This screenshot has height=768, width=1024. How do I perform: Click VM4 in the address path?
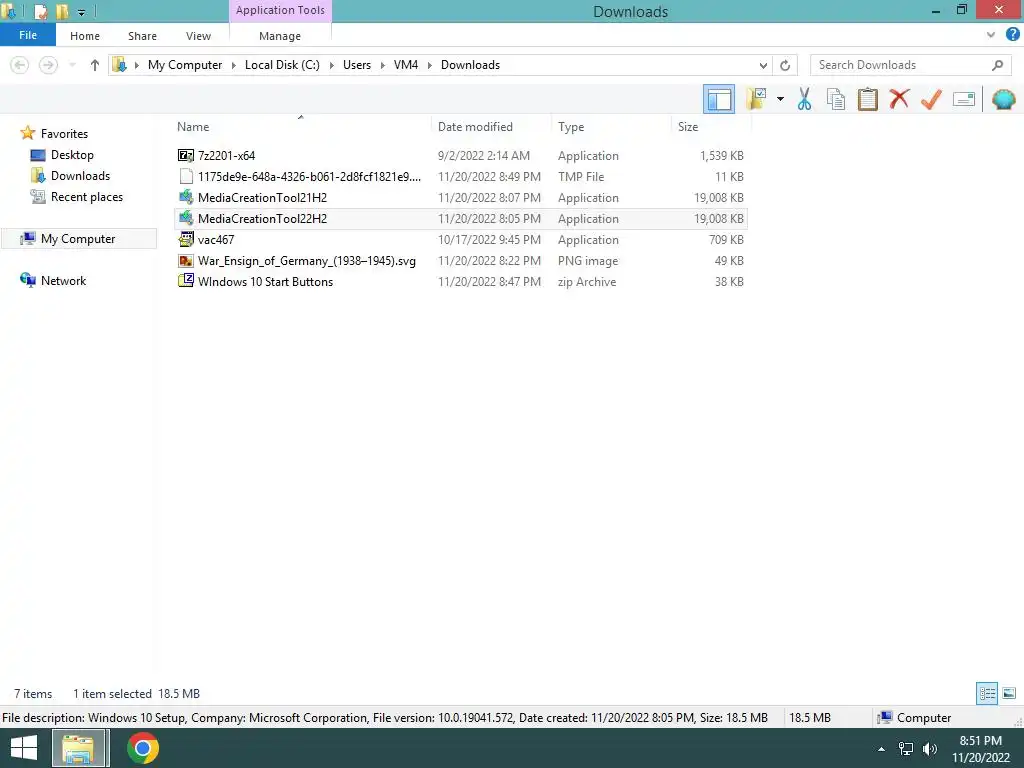tap(406, 65)
